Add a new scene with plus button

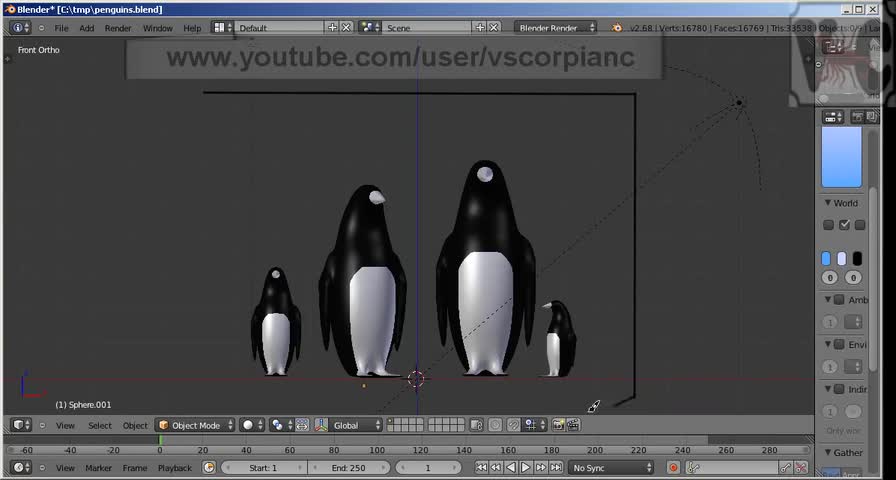(x=480, y=27)
